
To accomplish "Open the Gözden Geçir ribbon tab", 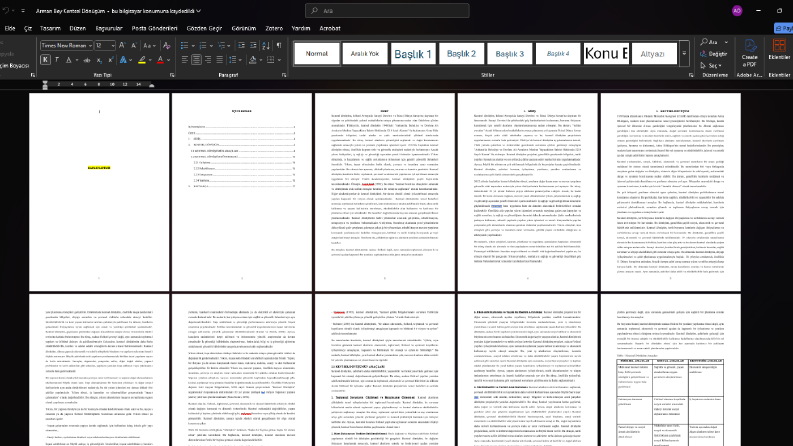I will [204, 28].
